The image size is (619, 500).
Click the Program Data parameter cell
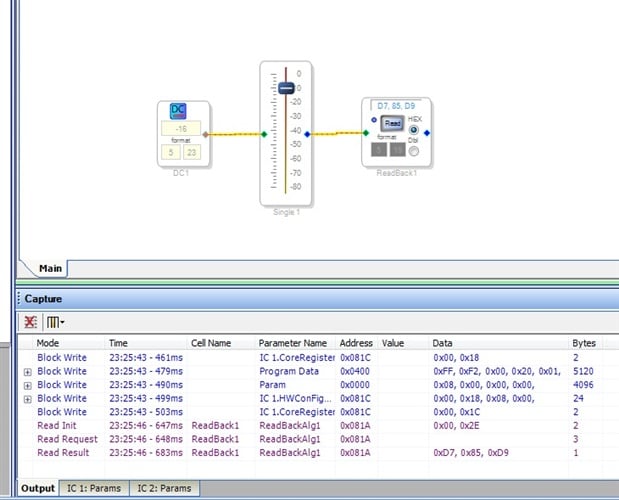pos(289,371)
